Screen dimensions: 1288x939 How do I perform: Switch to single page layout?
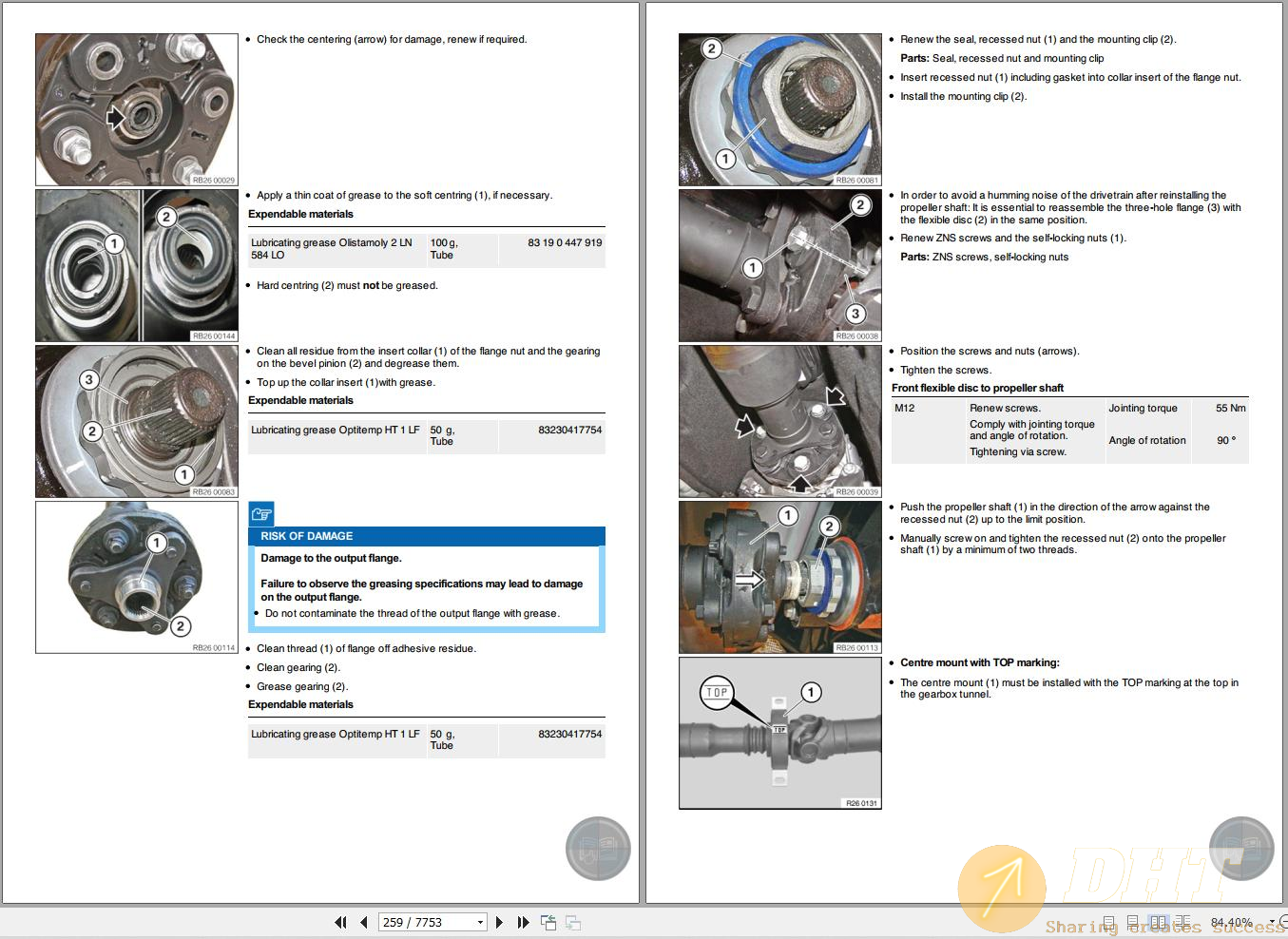coord(1108,922)
